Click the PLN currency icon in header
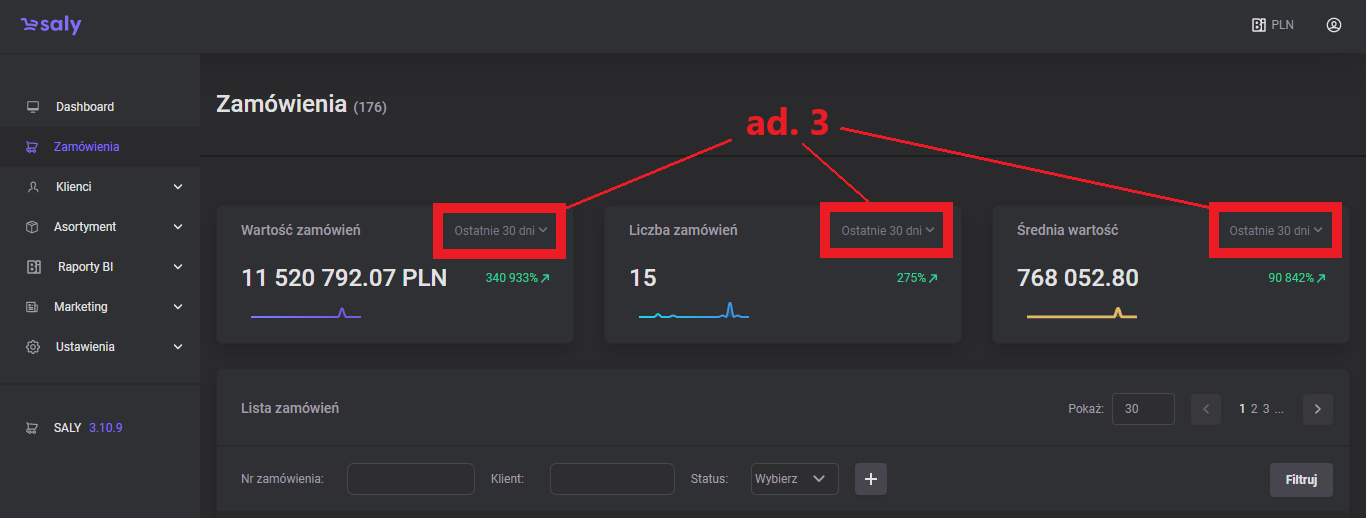Image resolution: width=1366 pixels, height=518 pixels. (x=1259, y=25)
